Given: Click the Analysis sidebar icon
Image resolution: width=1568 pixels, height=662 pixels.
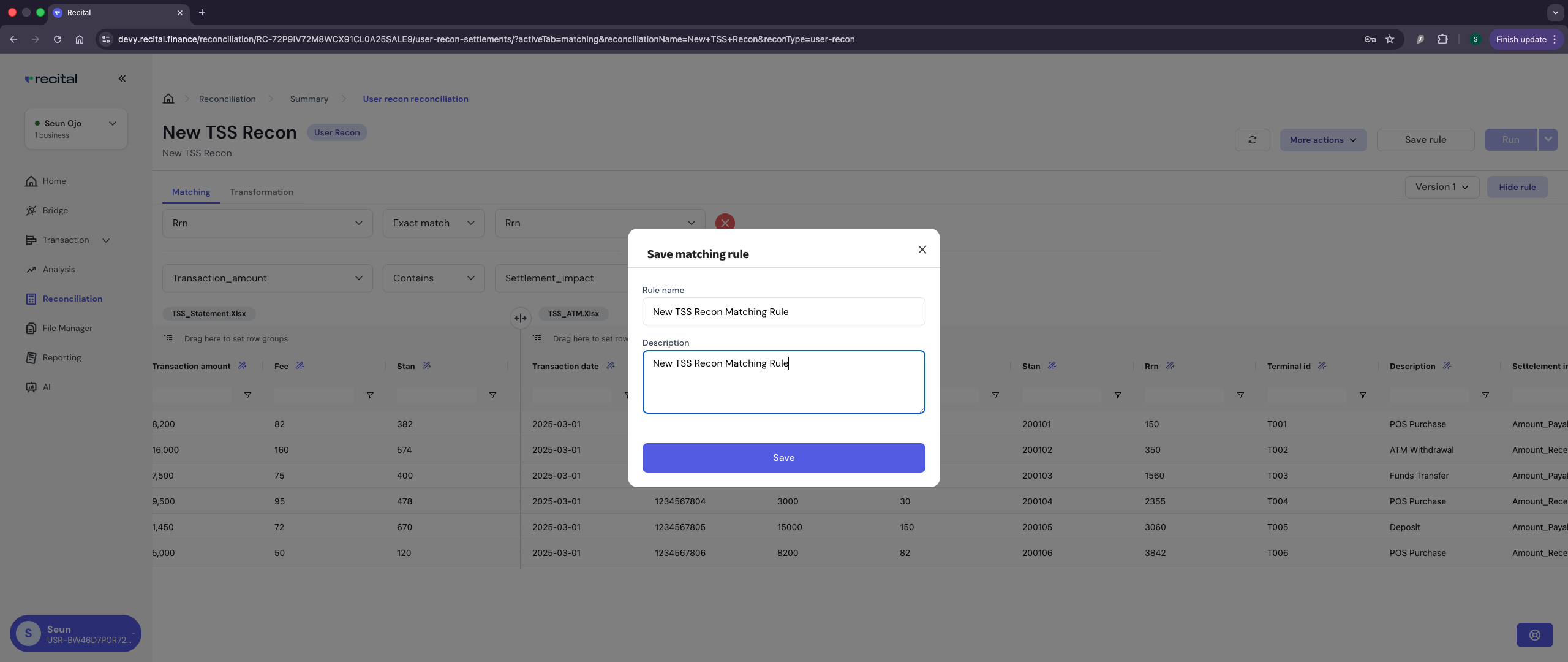Looking at the screenshot, I should (32, 269).
